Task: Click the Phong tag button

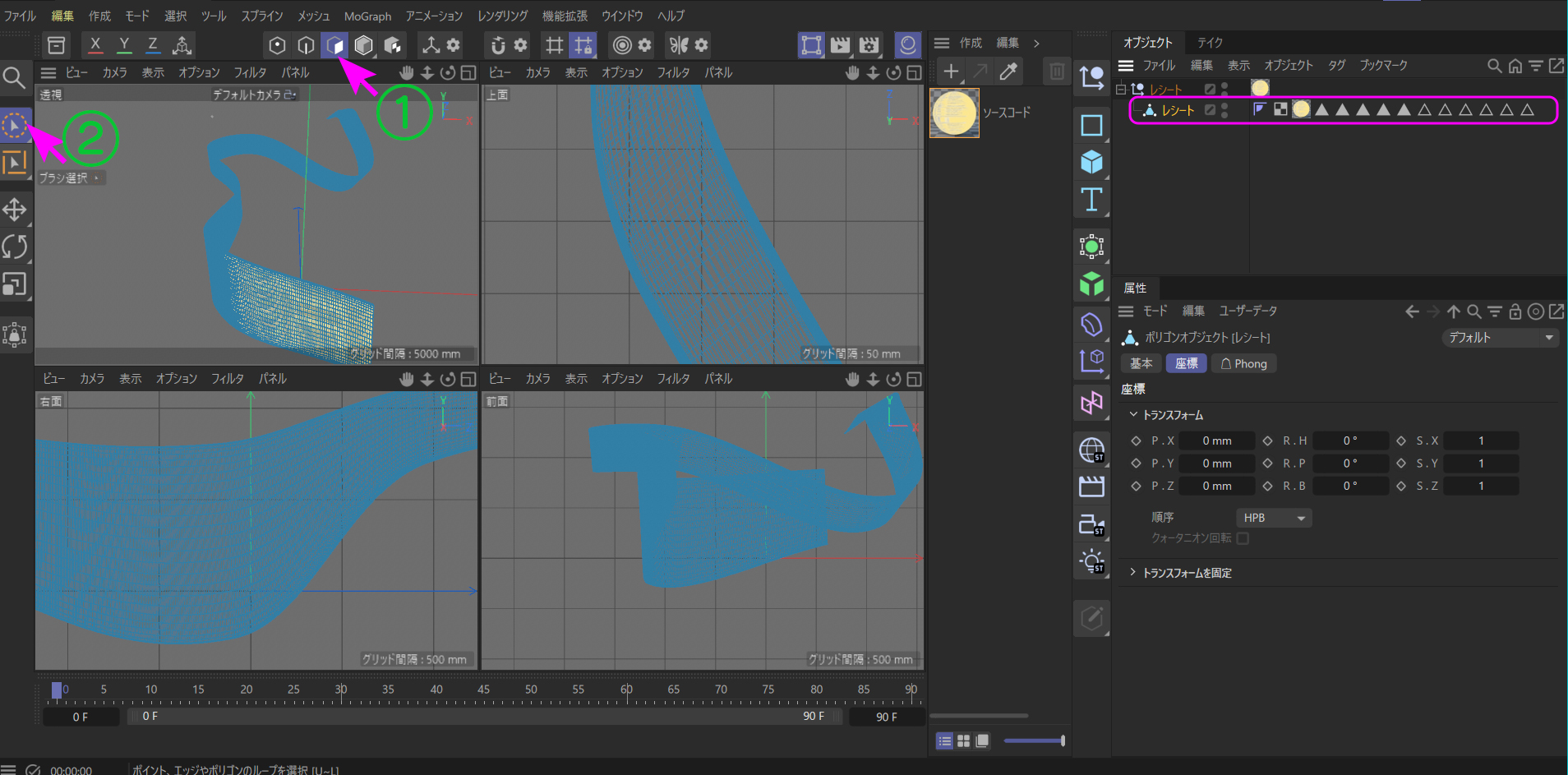Action: (1243, 364)
